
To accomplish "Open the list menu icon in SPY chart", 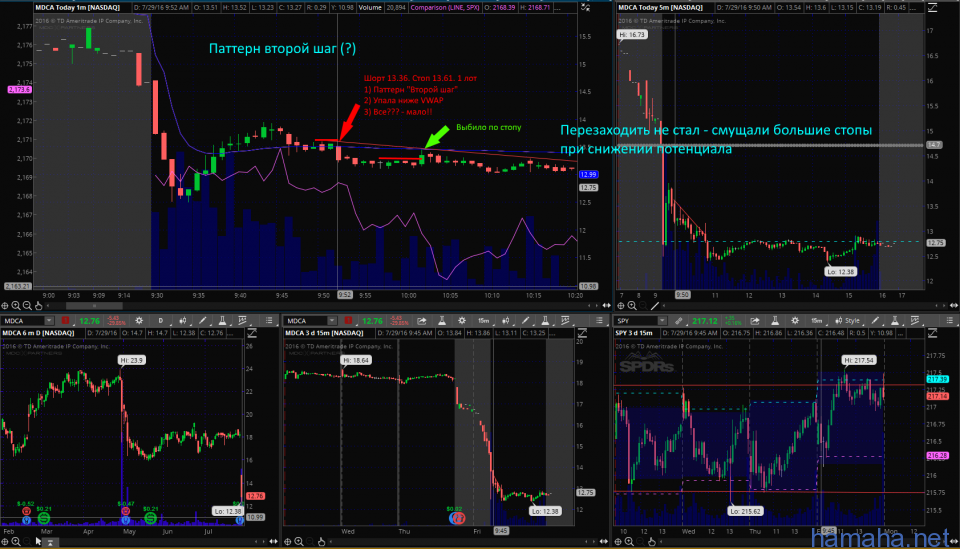I will click(x=950, y=321).
